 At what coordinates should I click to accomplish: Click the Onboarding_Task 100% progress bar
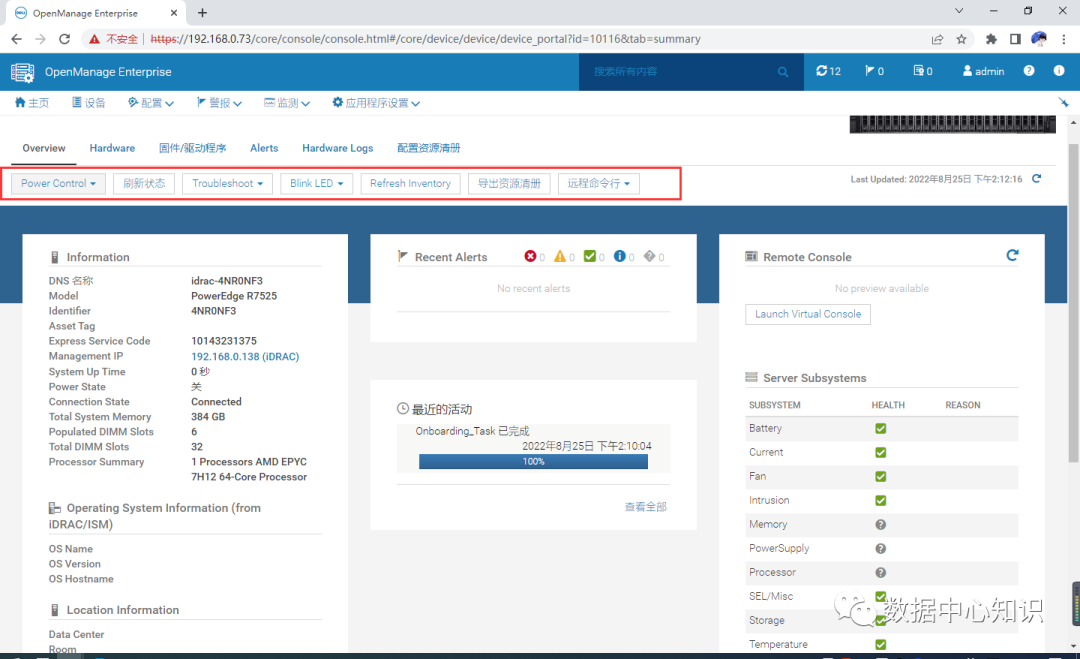(x=533, y=461)
